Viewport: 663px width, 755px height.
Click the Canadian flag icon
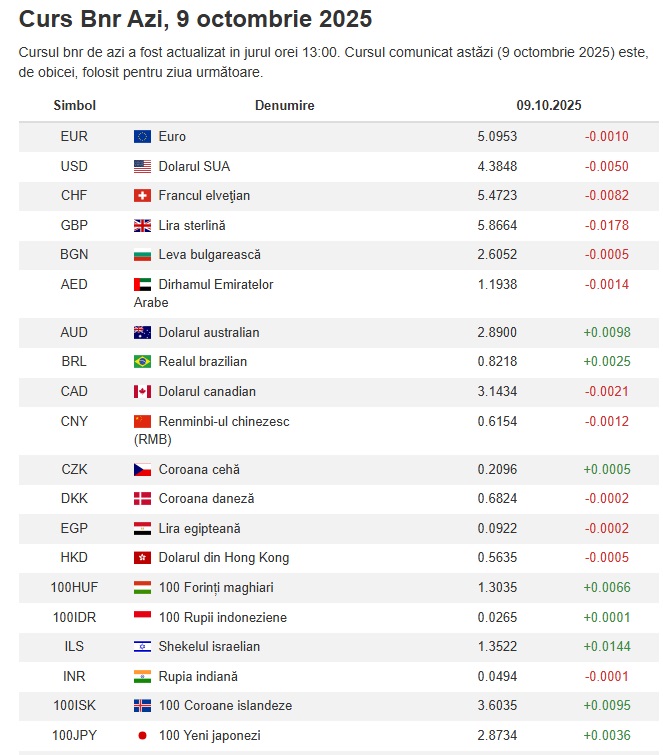pos(142,392)
